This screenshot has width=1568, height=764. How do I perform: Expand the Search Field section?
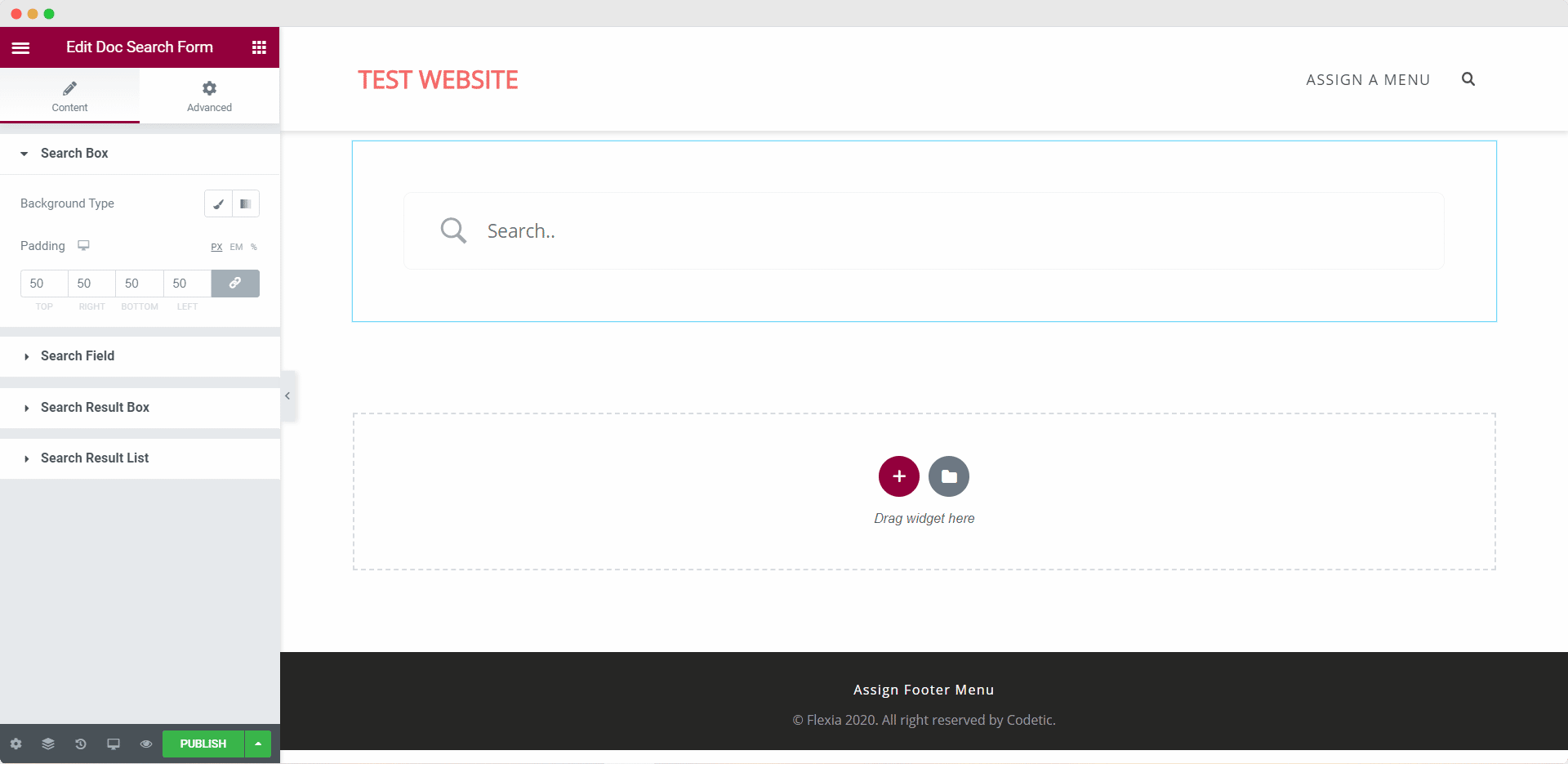(78, 356)
